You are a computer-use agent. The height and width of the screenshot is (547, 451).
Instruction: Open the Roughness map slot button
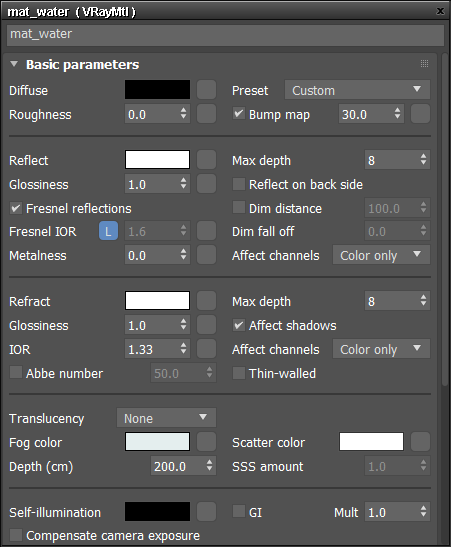pos(206,114)
